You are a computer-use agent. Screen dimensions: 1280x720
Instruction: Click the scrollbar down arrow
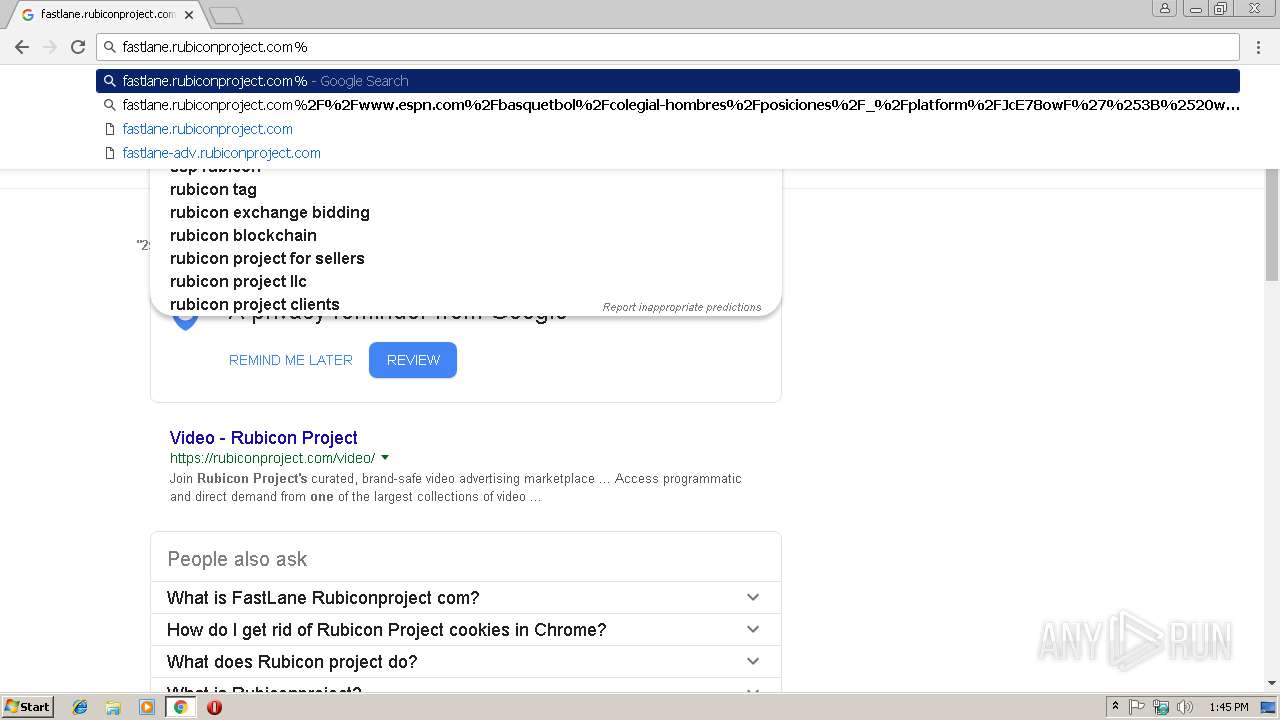(x=1272, y=683)
